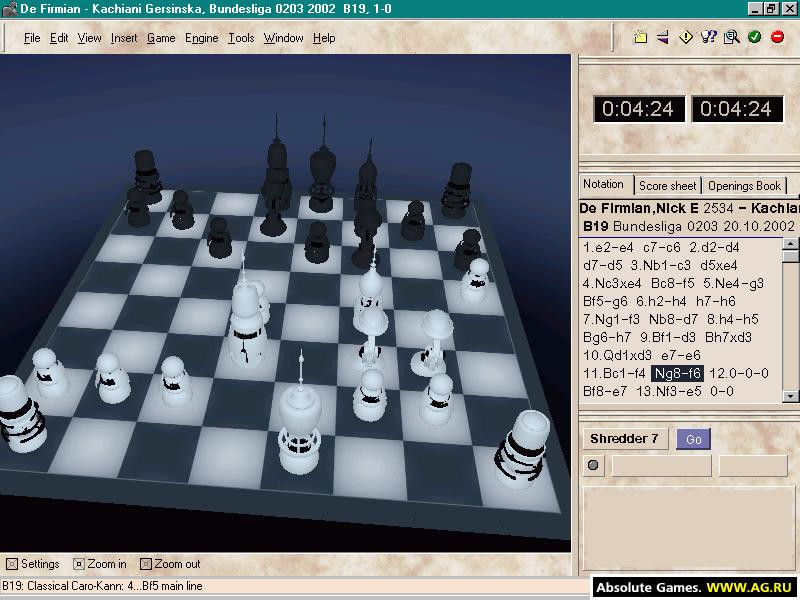Open the Window menu
800x600 pixels.
(x=284, y=38)
